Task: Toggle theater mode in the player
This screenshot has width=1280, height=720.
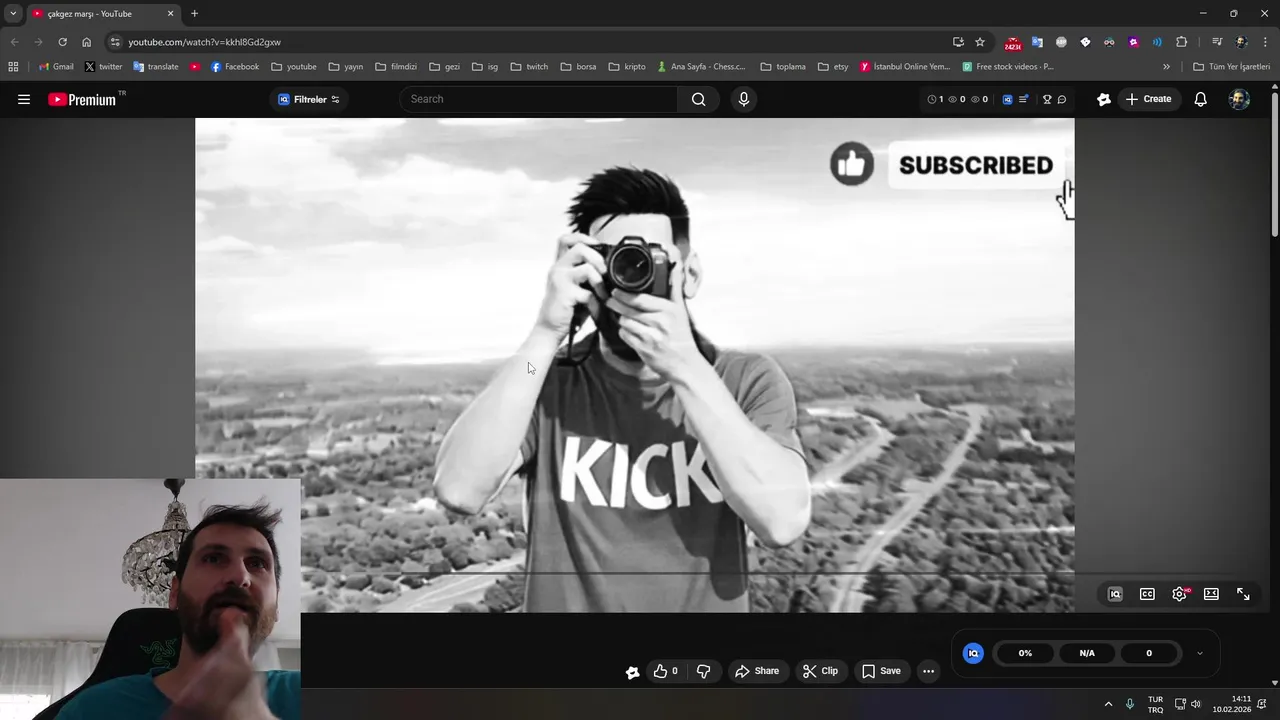Action: click(x=1211, y=594)
